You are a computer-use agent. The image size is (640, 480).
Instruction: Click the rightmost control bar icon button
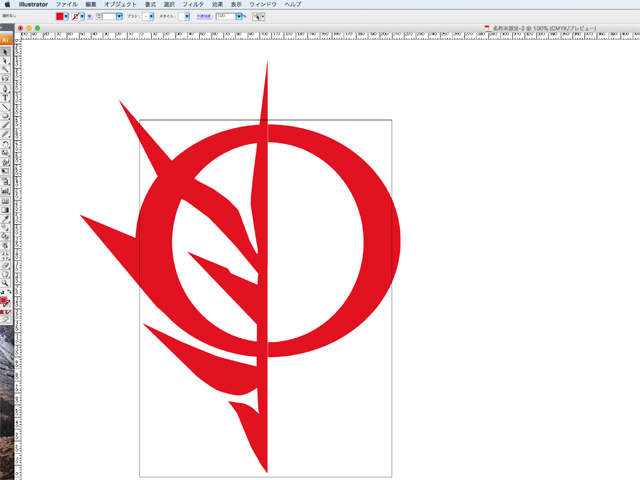256,16
